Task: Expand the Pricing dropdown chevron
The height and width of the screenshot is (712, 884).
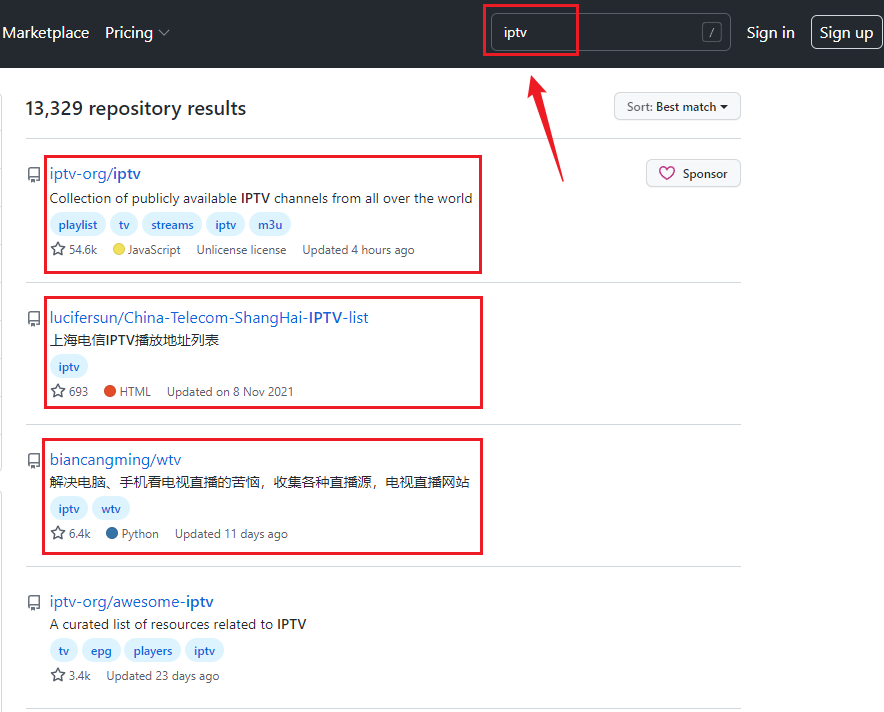Action: pyautogui.click(x=164, y=32)
